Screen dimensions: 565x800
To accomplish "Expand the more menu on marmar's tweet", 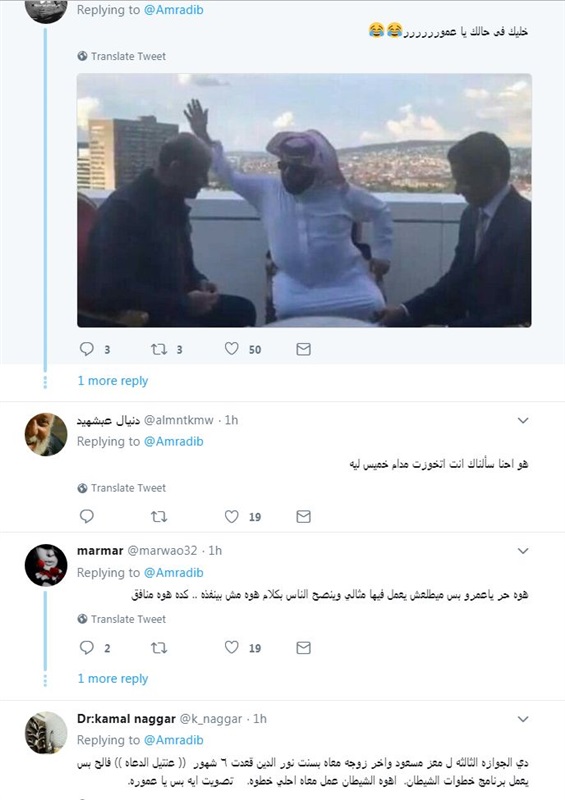I will coord(523,551).
